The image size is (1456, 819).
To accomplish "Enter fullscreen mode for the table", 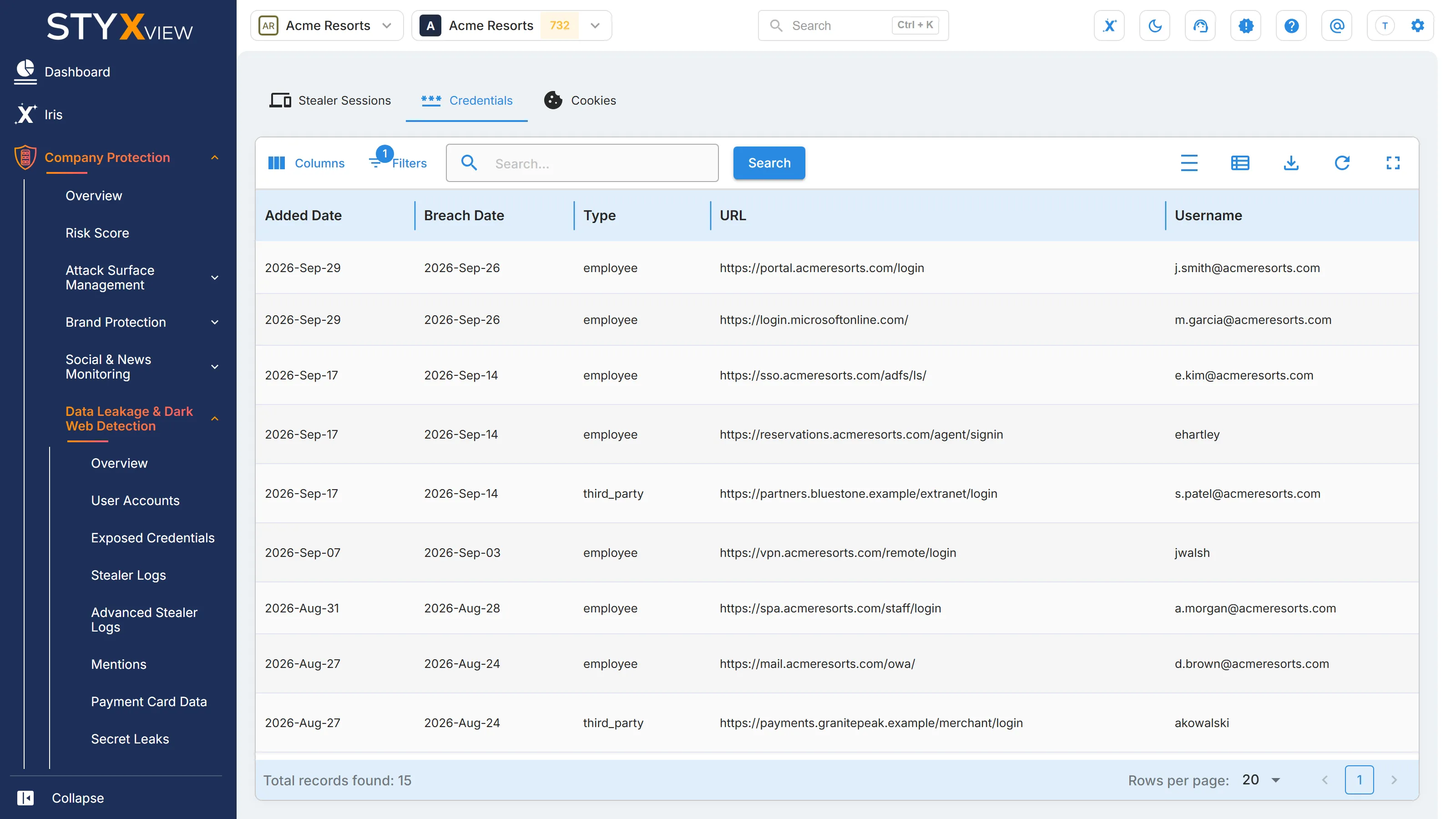I will 1393,163.
